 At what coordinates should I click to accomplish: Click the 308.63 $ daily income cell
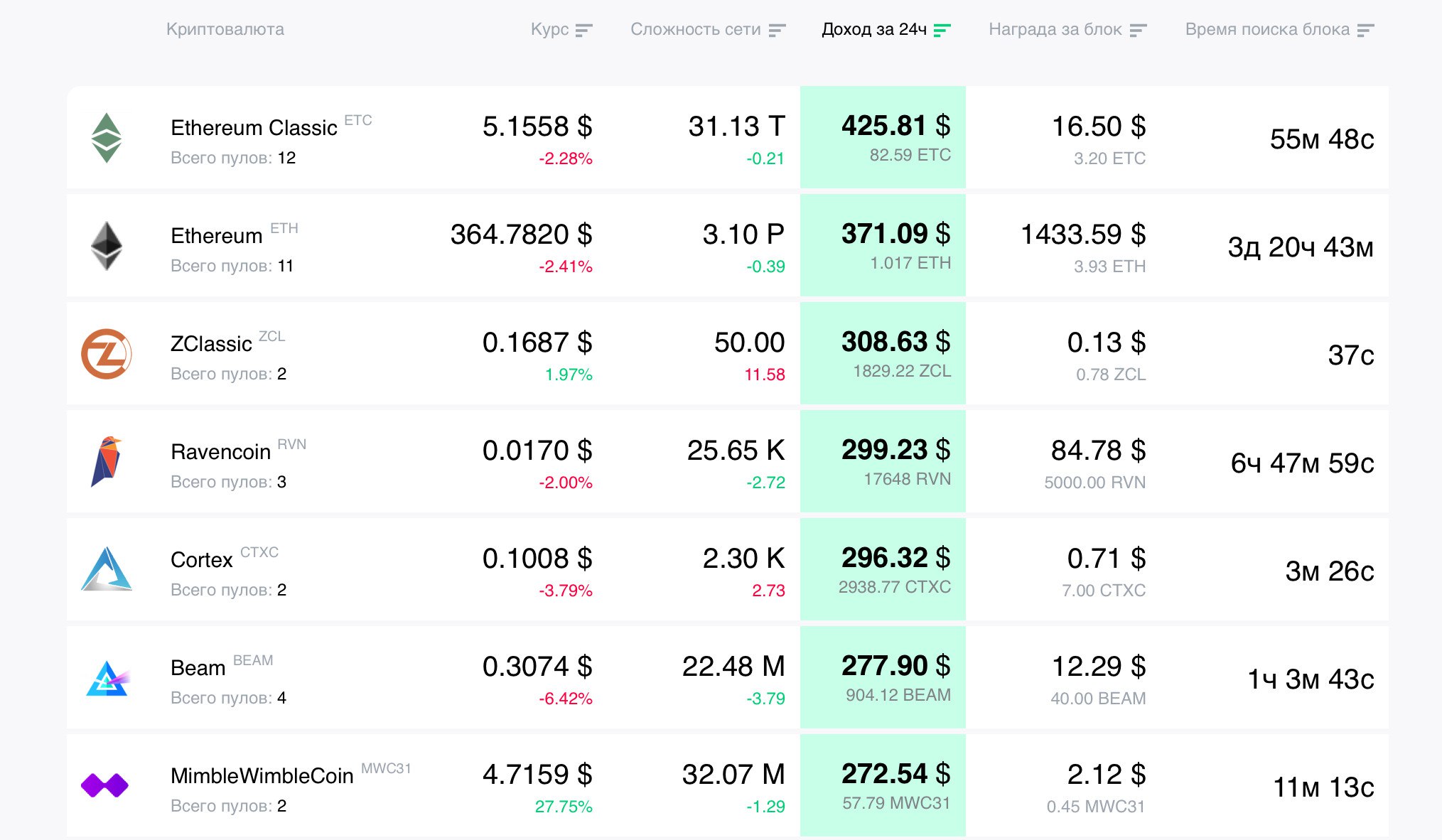point(883,353)
